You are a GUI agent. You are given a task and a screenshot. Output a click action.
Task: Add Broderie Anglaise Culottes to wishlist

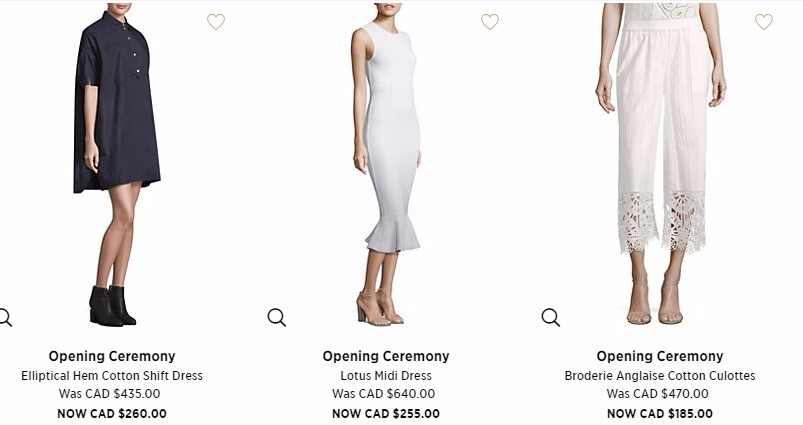point(764,22)
